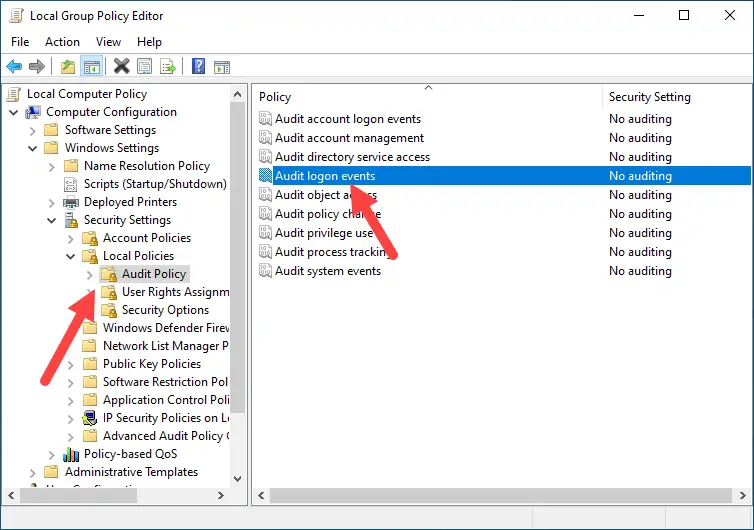Click the Export List toolbar icon
This screenshot has width=754, height=530.
[168, 66]
